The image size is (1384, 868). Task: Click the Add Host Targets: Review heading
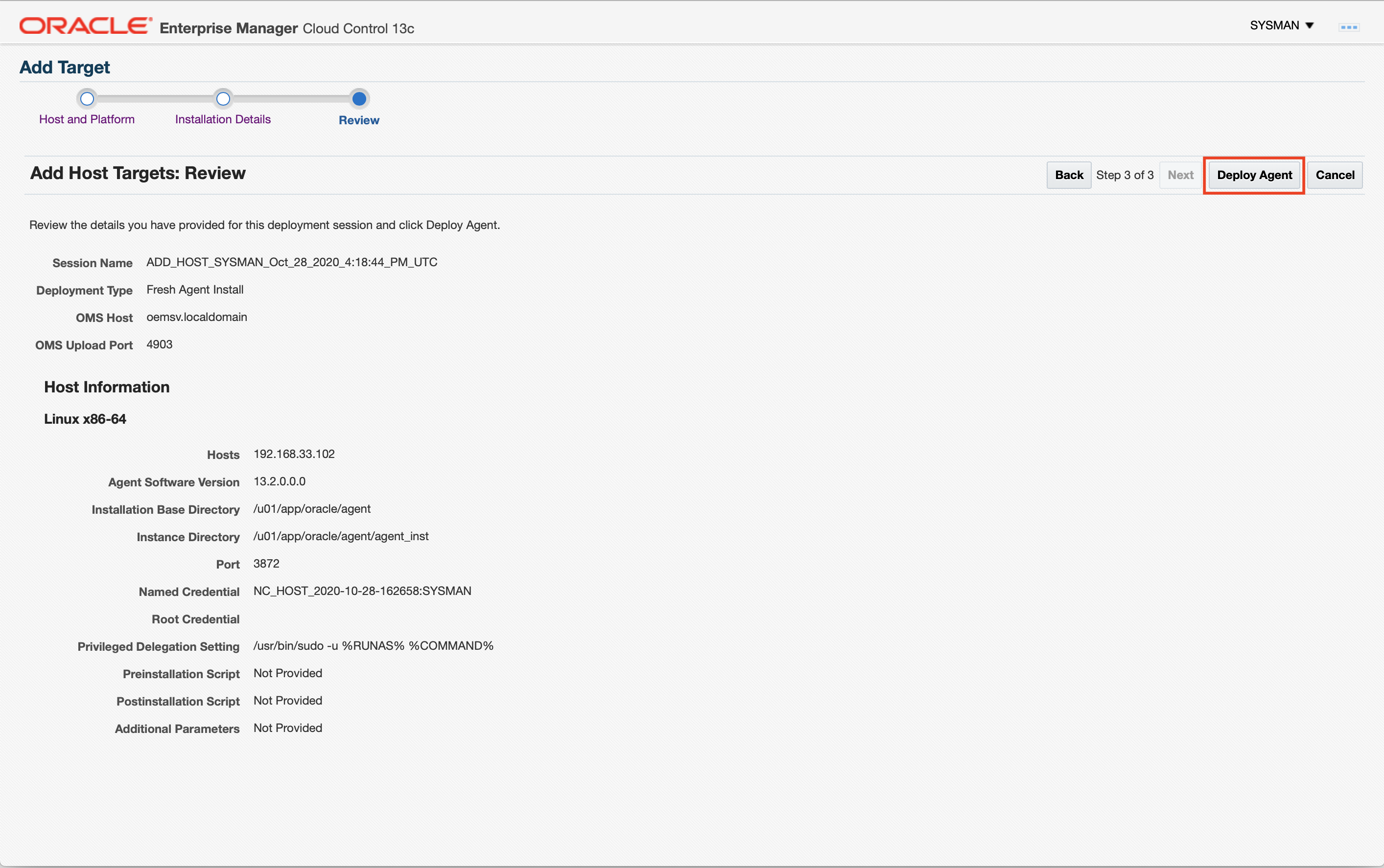point(138,173)
